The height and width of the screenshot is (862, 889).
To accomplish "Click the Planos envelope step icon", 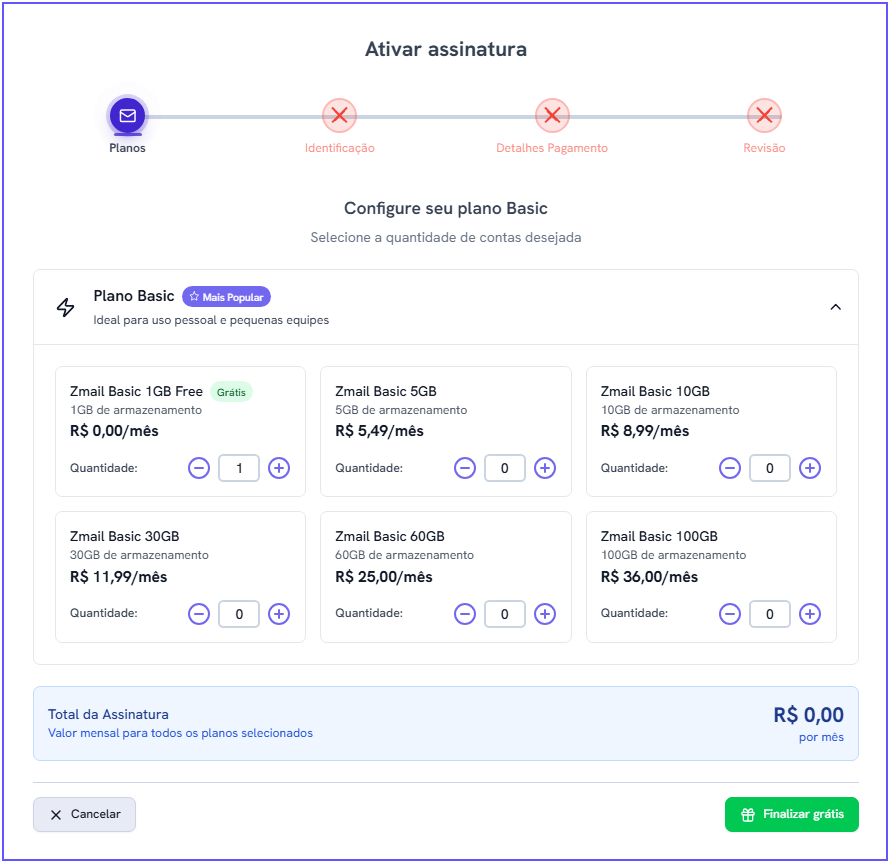I will click(x=128, y=116).
